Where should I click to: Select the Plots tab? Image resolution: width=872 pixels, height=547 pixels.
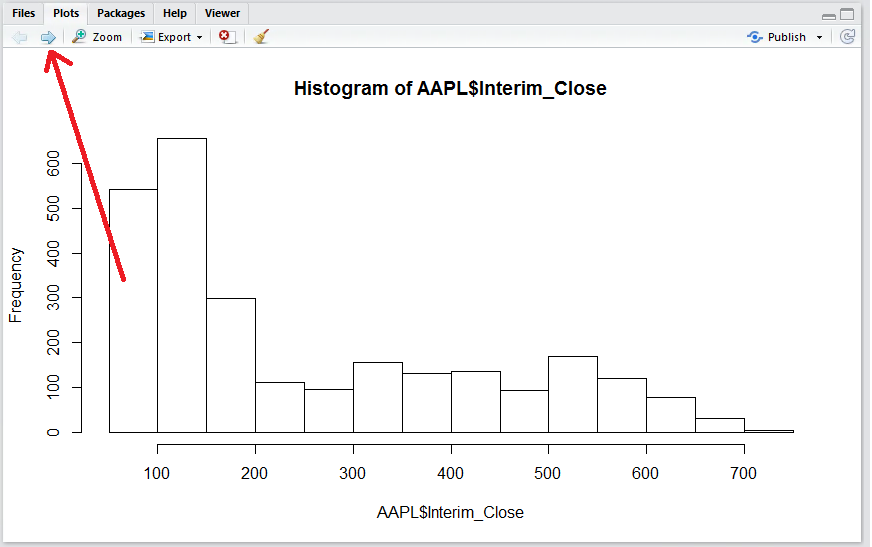[66, 13]
